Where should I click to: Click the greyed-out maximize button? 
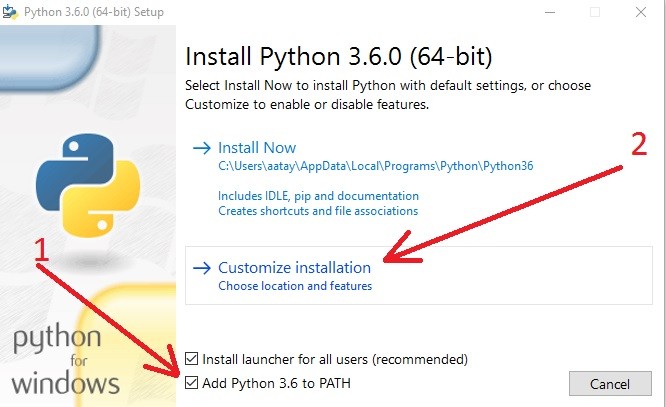(x=595, y=12)
